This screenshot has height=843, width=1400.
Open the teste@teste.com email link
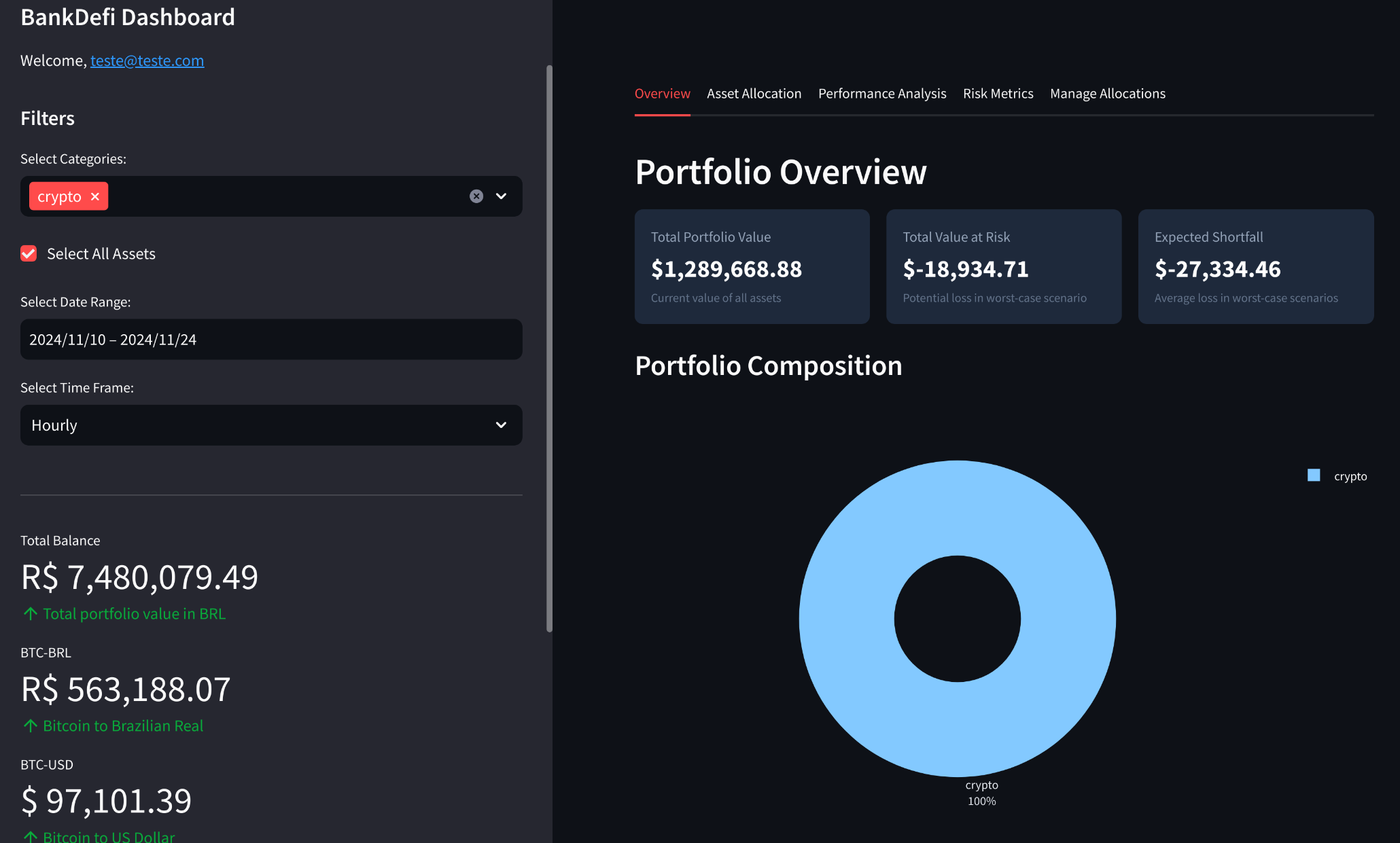point(147,60)
